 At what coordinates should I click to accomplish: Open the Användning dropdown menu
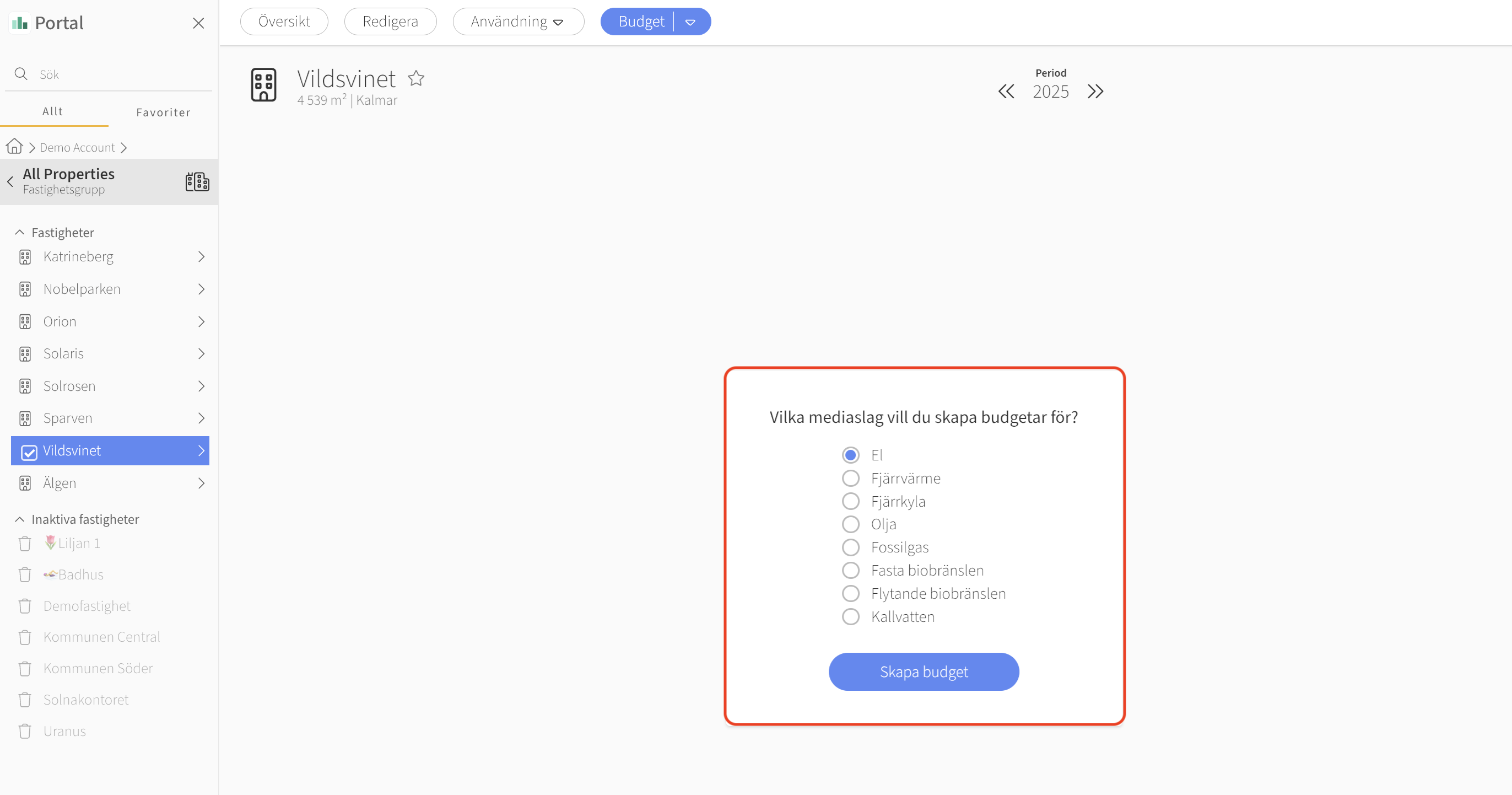(519, 22)
